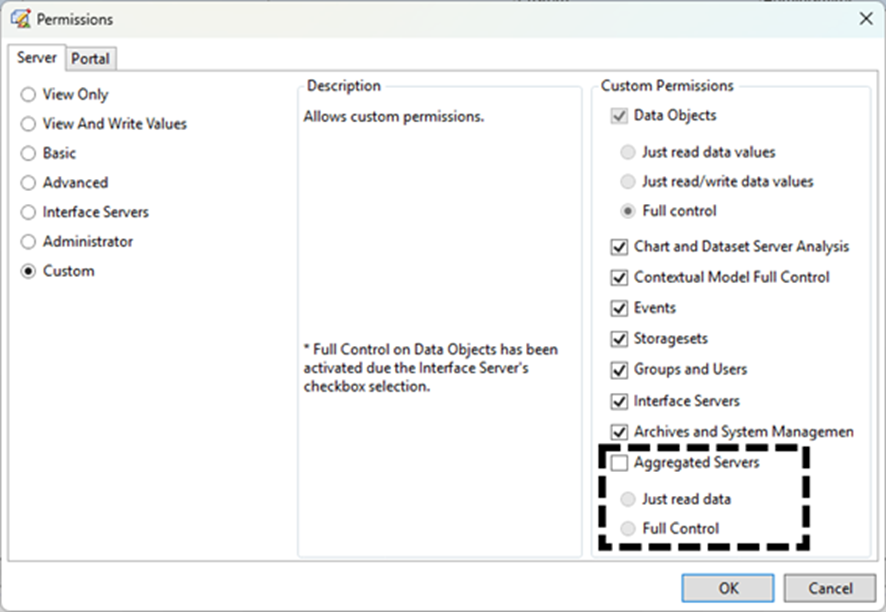Select the Basic permission level

(28, 154)
